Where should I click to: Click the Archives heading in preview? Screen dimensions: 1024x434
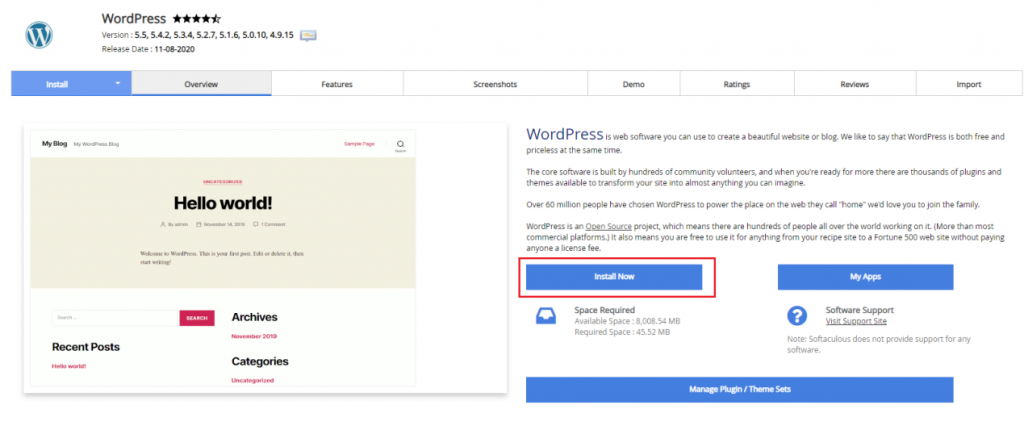pyautogui.click(x=255, y=317)
